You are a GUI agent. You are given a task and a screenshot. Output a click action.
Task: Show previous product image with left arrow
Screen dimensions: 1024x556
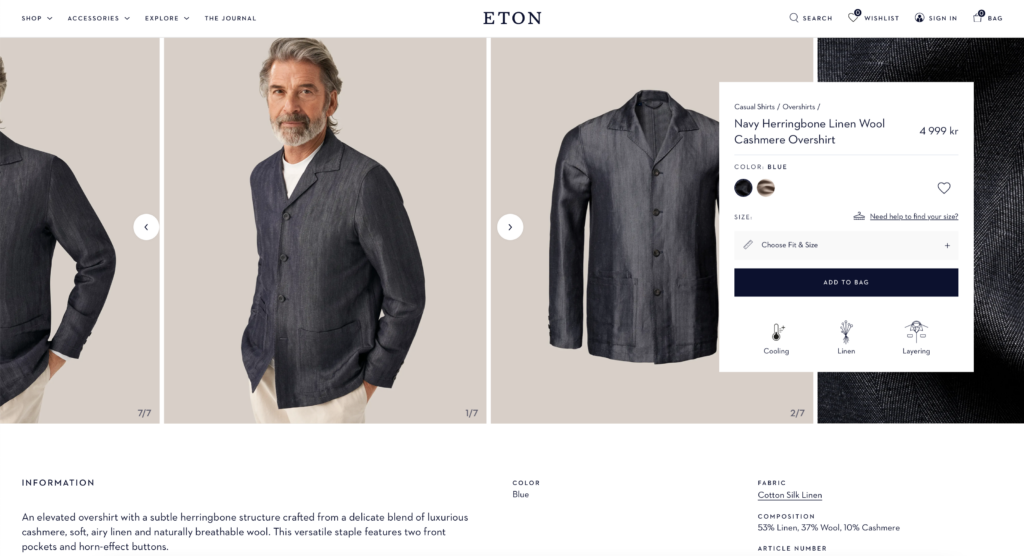click(x=146, y=227)
